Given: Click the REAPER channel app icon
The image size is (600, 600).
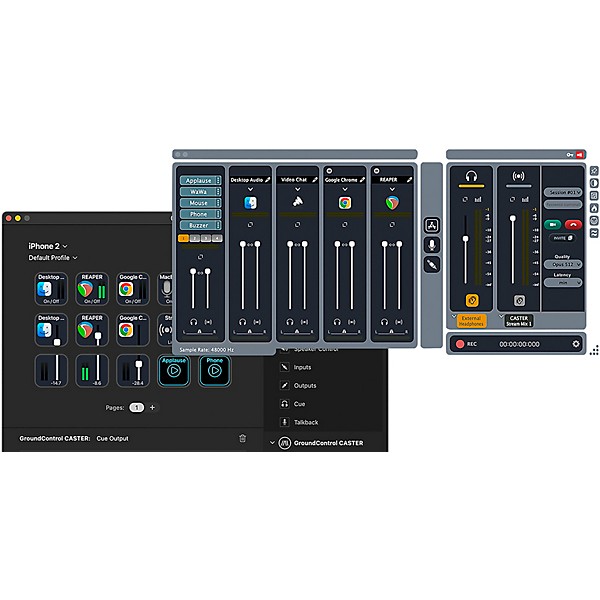Looking at the screenshot, I should tap(392, 203).
